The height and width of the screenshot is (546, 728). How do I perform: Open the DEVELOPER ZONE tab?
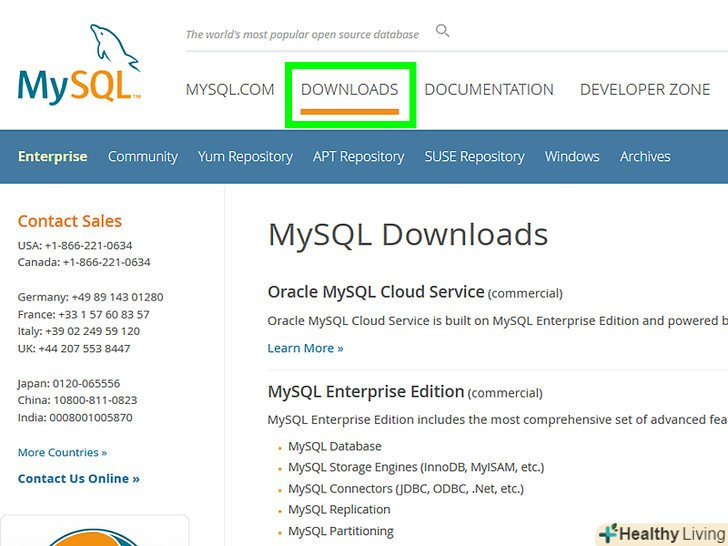pyautogui.click(x=645, y=89)
